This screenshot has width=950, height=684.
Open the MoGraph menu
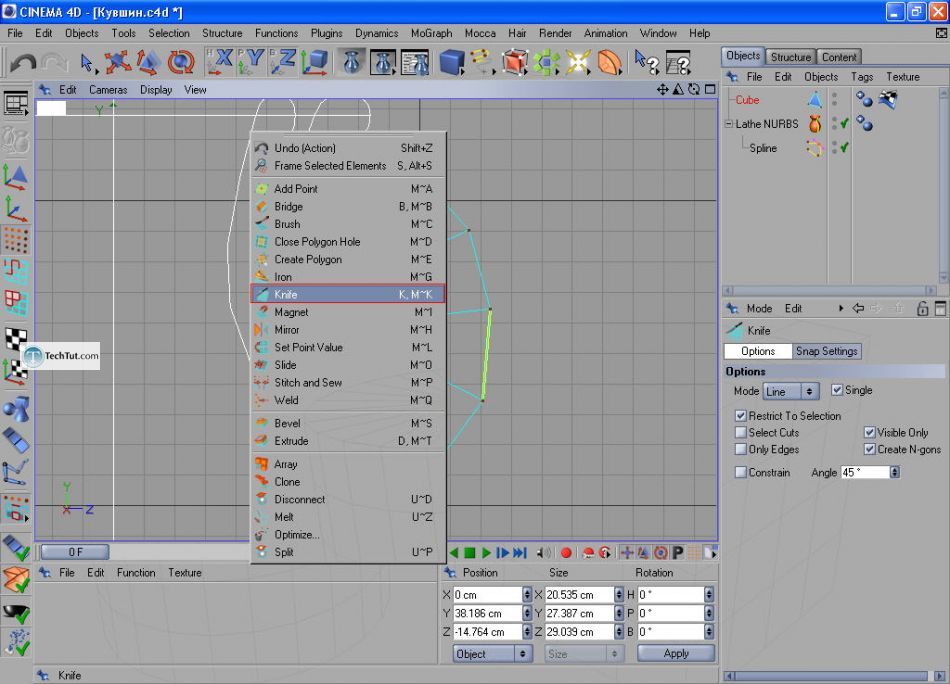tap(431, 33)
